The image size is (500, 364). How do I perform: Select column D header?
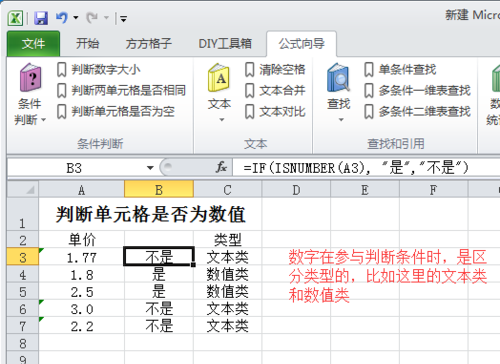(296, 190)
